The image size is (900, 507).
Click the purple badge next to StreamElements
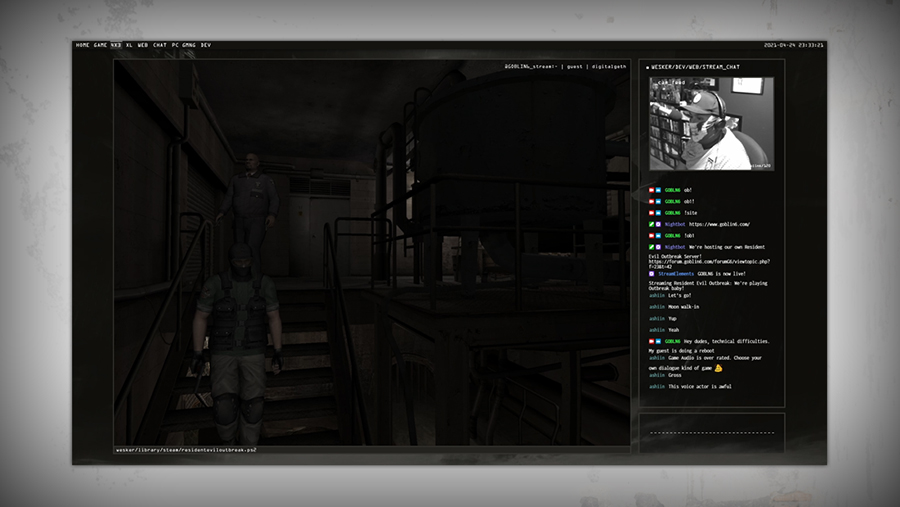click(651, 274)
